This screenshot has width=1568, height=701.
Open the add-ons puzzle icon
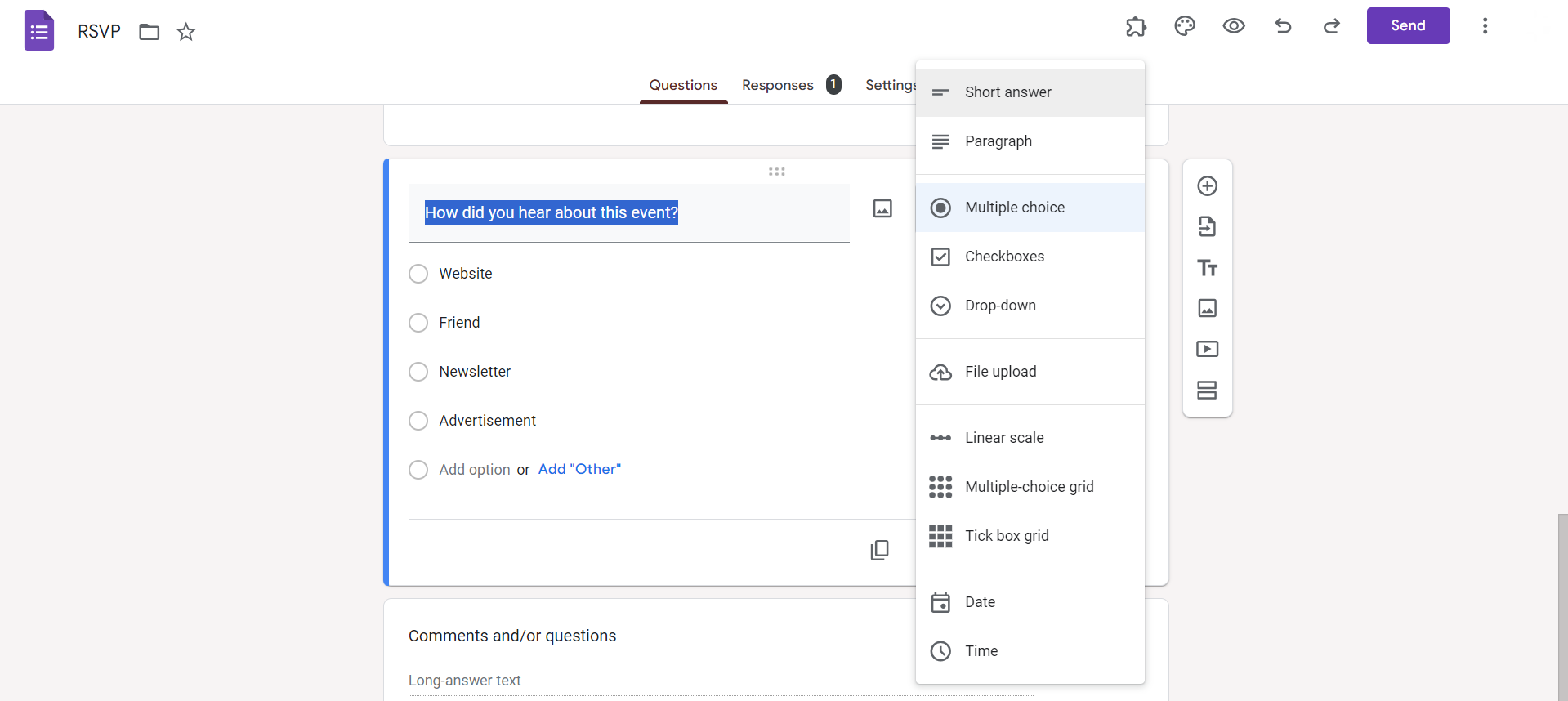tap(1136, 26)
